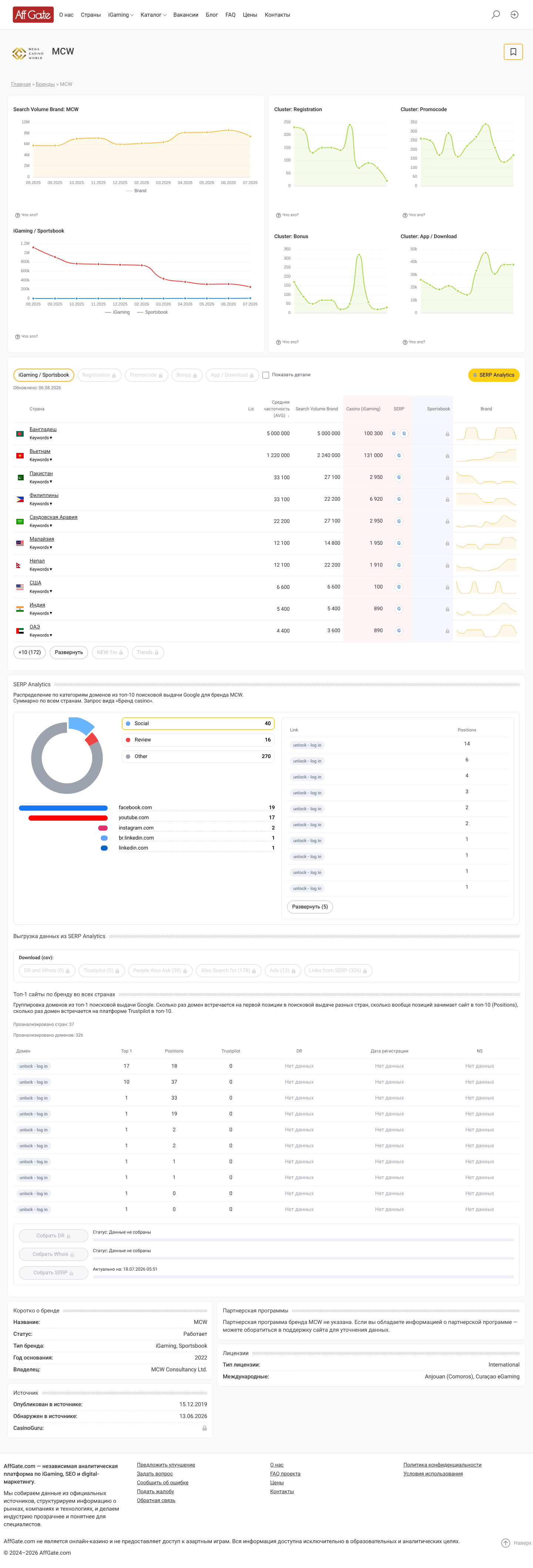Image resolution: width=533 pixels, height=1568 pixels.
Task: Select the Review category row
Action: (198, 740)
